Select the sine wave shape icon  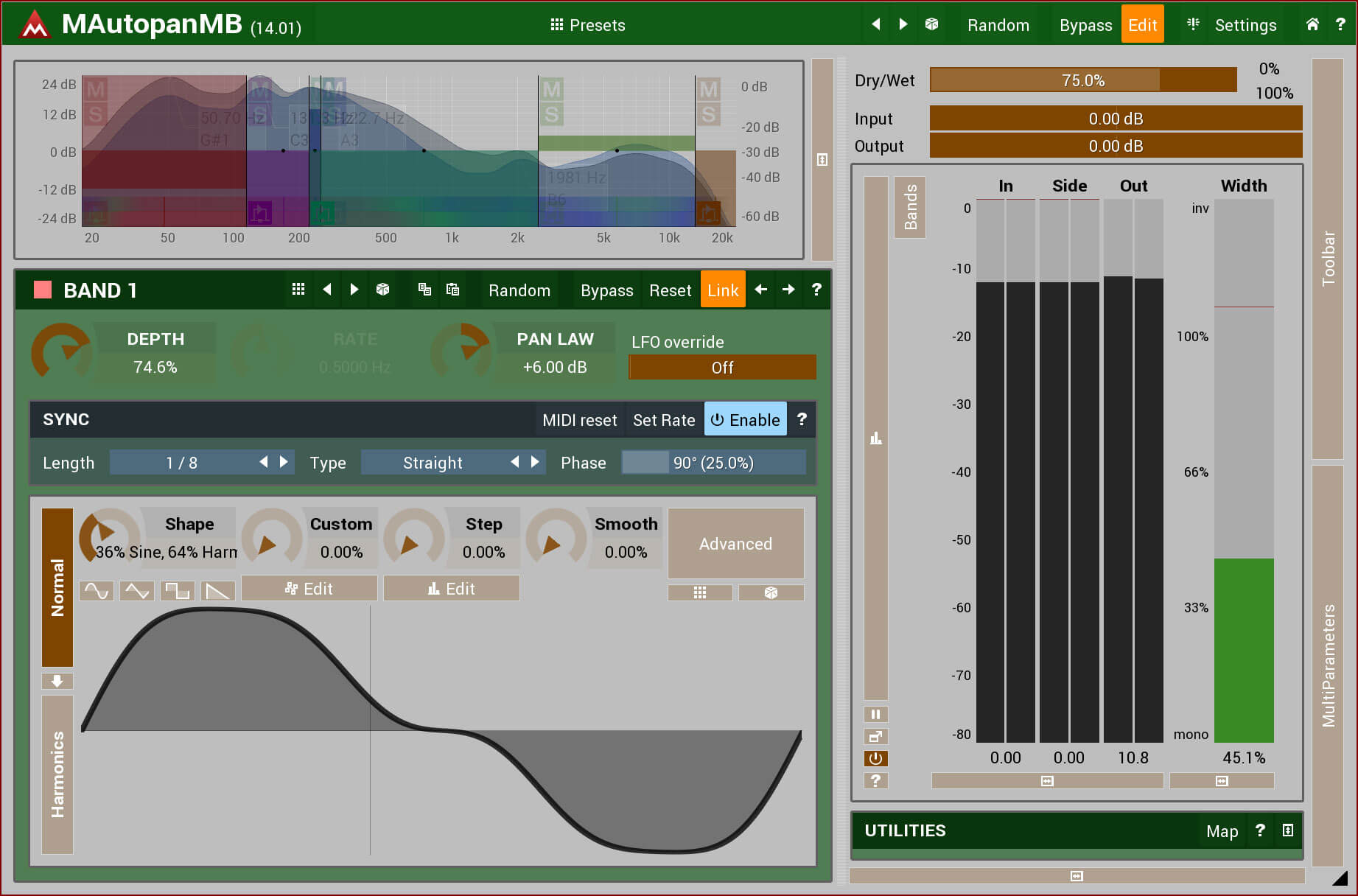(x=97, y=590)
